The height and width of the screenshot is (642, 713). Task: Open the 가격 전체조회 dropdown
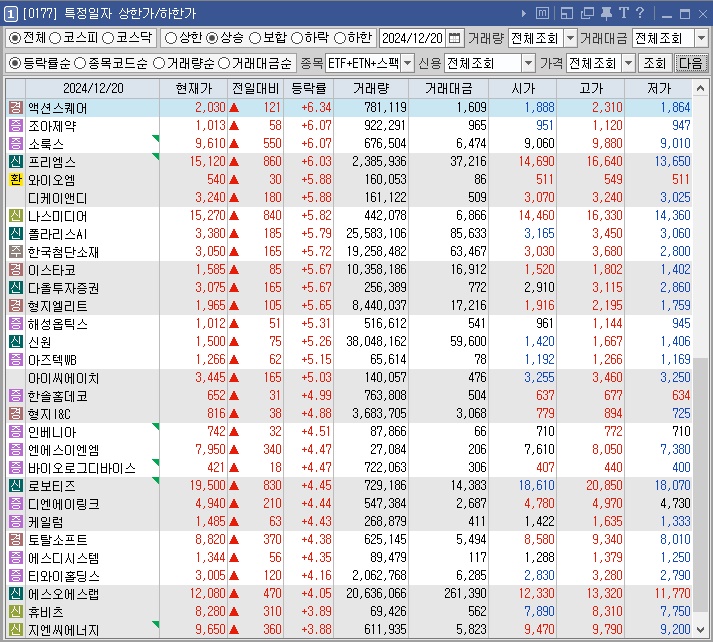tap(628, 63)
